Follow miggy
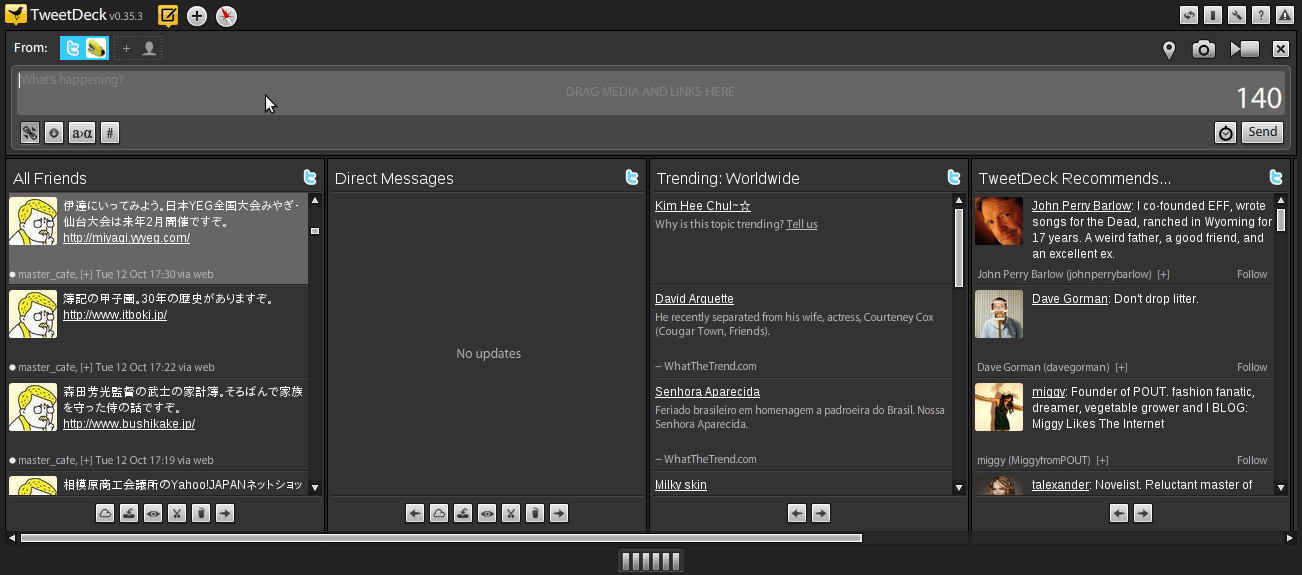Image resolution: width=1302 pixels, height=575 pixels. coord(1252,460)
